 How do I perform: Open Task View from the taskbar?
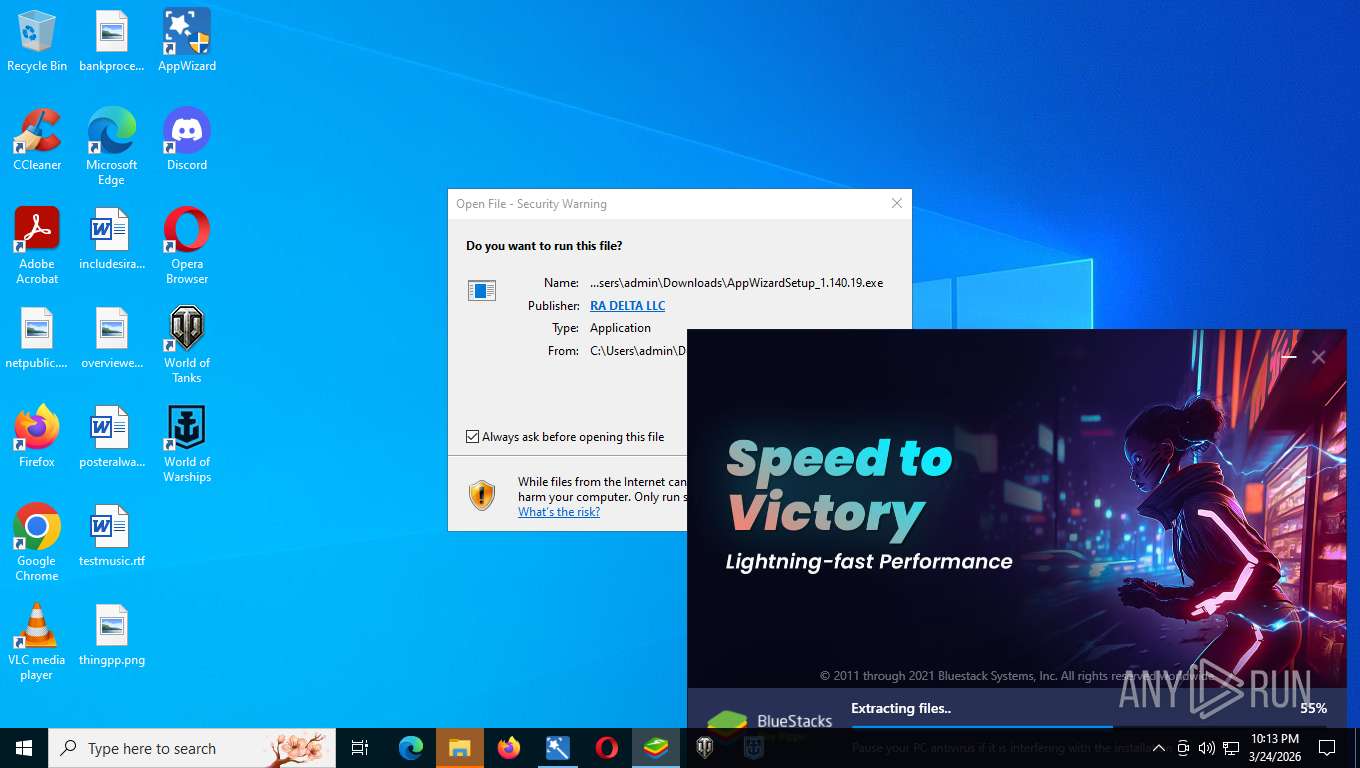point(360,748)
